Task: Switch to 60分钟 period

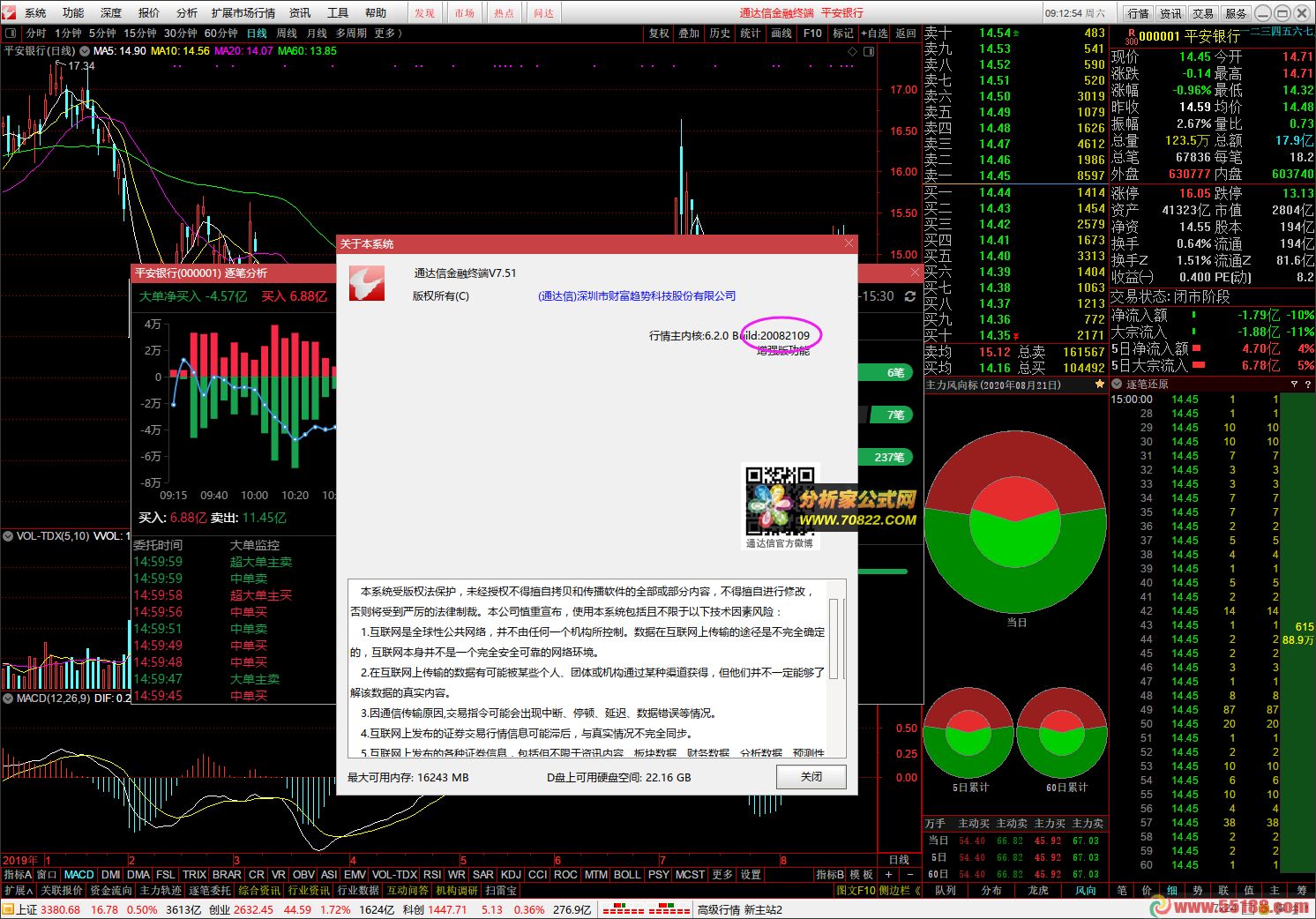Action: 221,34
